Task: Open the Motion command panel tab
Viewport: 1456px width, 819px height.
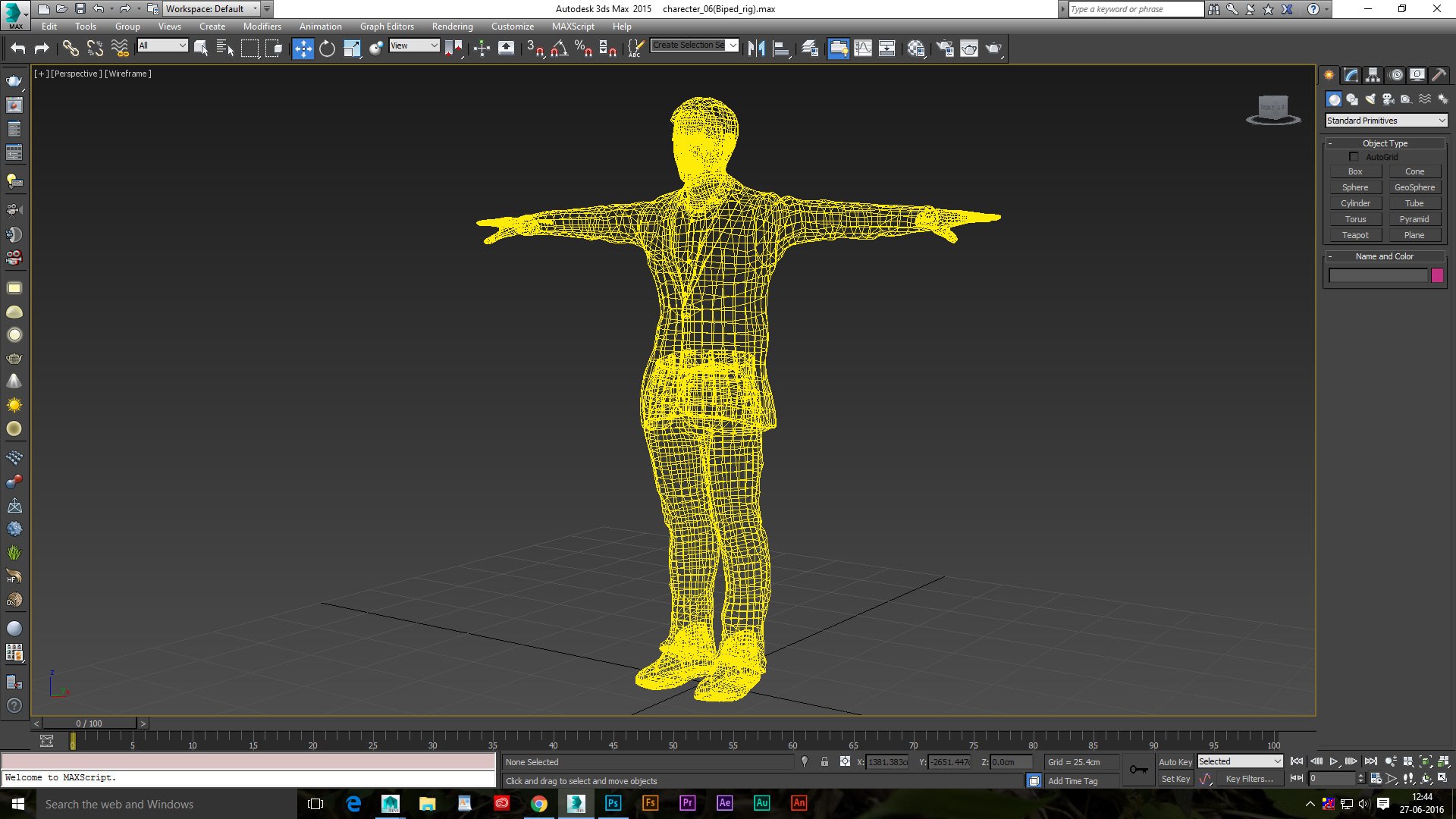Action: 1395,75
